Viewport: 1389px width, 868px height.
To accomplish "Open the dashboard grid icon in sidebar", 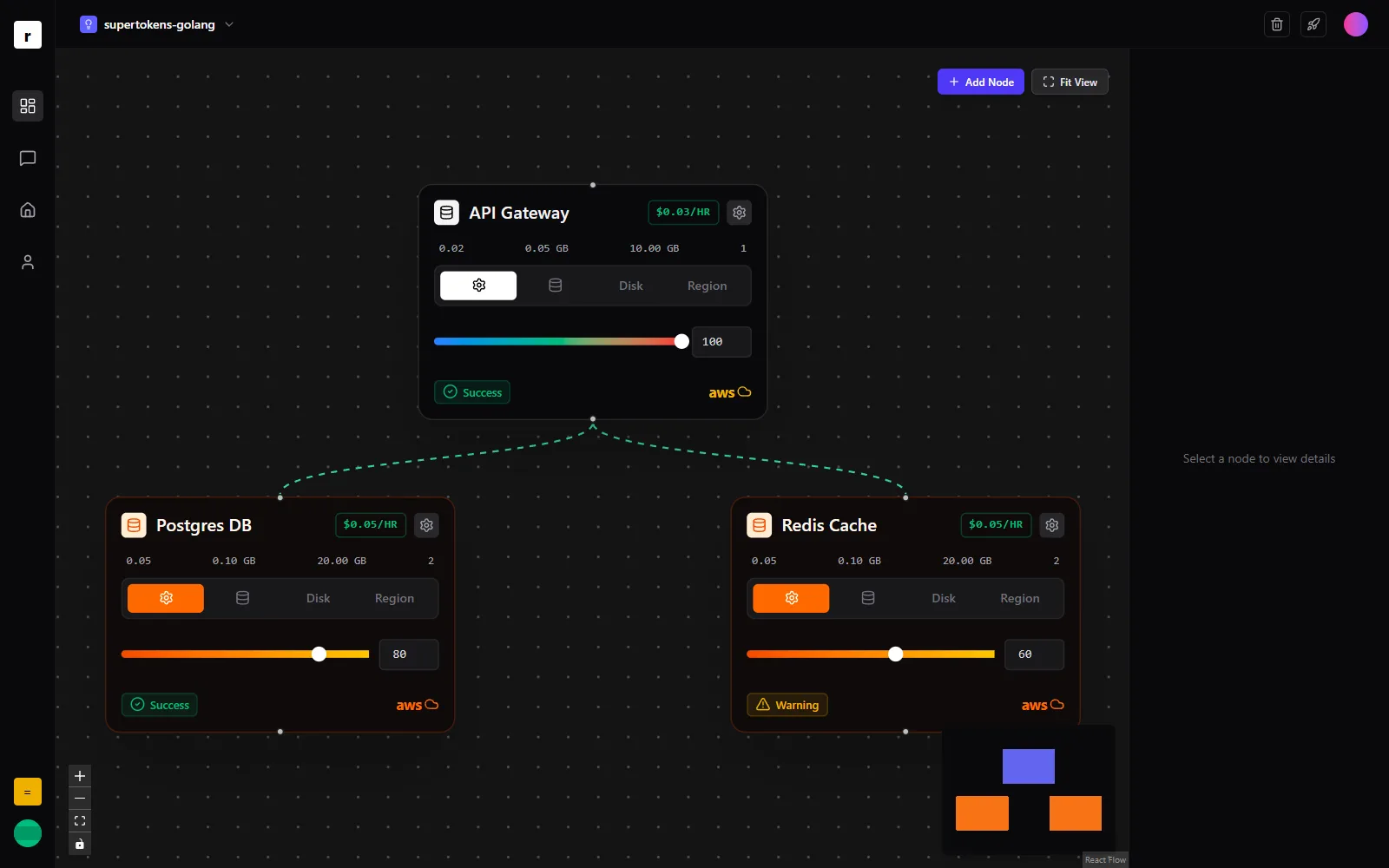I will pyautogui.click(x=28, y=106).
